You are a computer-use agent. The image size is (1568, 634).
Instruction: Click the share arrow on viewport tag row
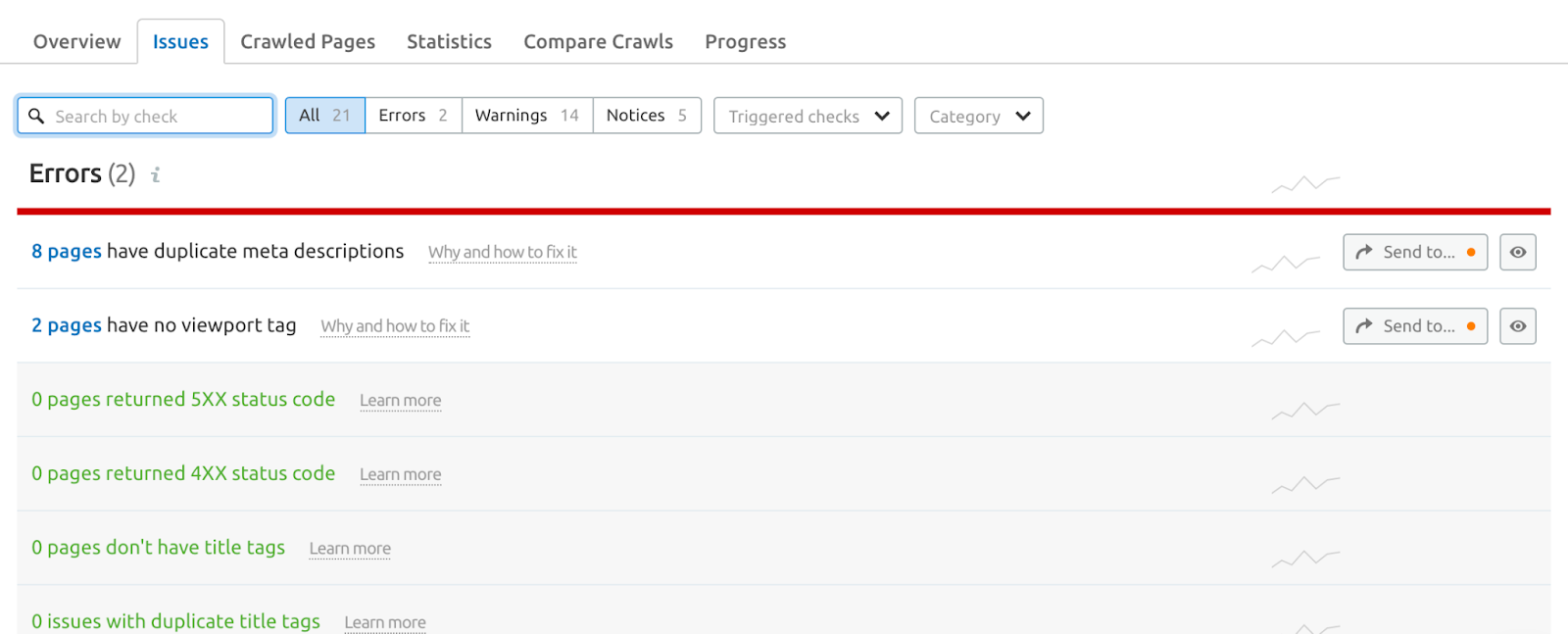pyautogui.click(x=1363, y=325)
